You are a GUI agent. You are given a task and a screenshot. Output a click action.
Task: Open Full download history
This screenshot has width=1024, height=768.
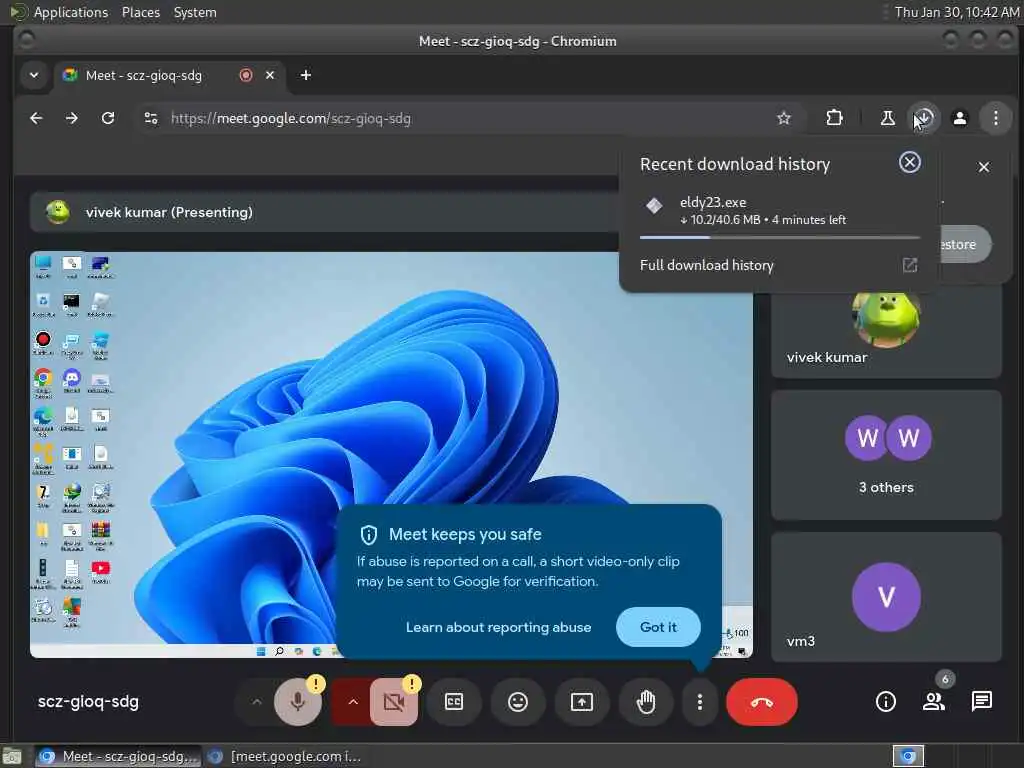(779, 265)
